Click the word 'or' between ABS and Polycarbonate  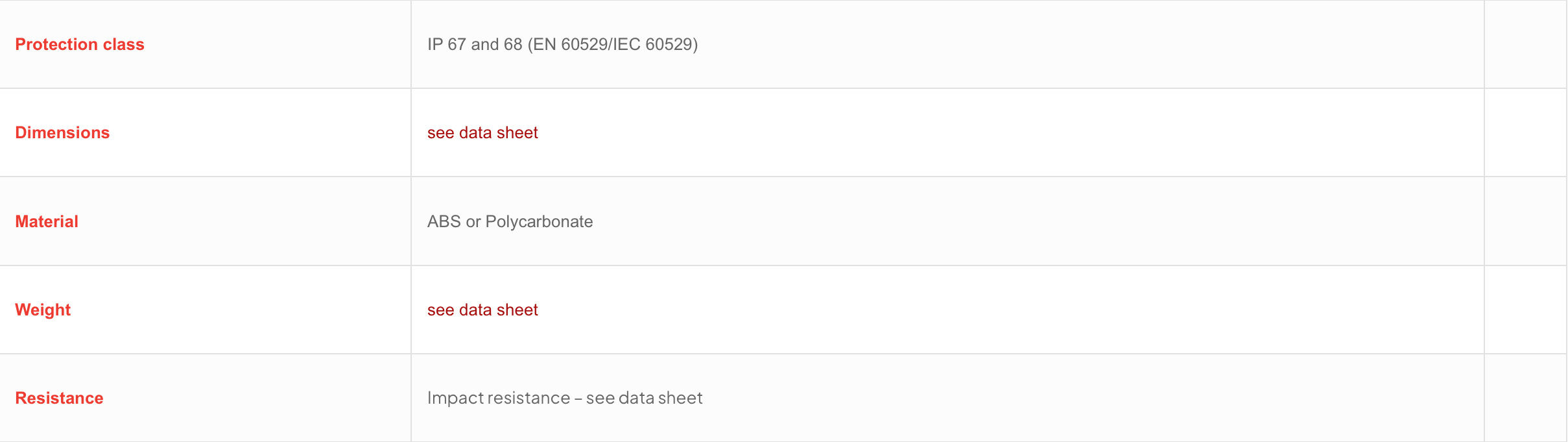[x=473, y=221]
